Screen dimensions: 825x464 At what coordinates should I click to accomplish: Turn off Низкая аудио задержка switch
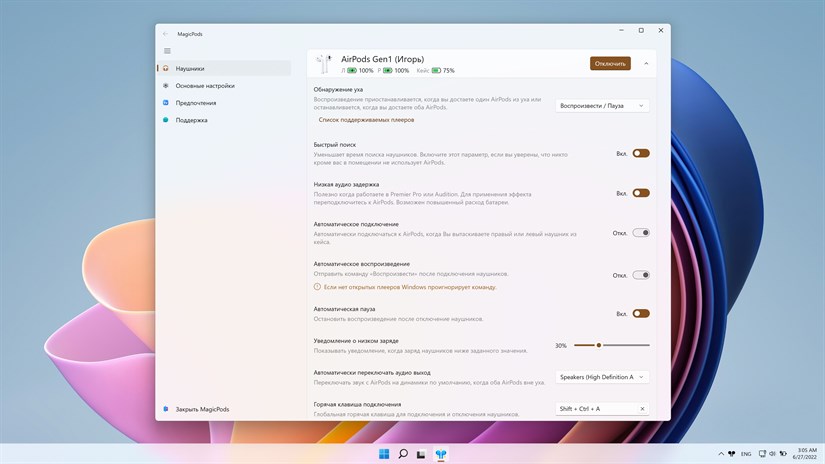[640, 193]
